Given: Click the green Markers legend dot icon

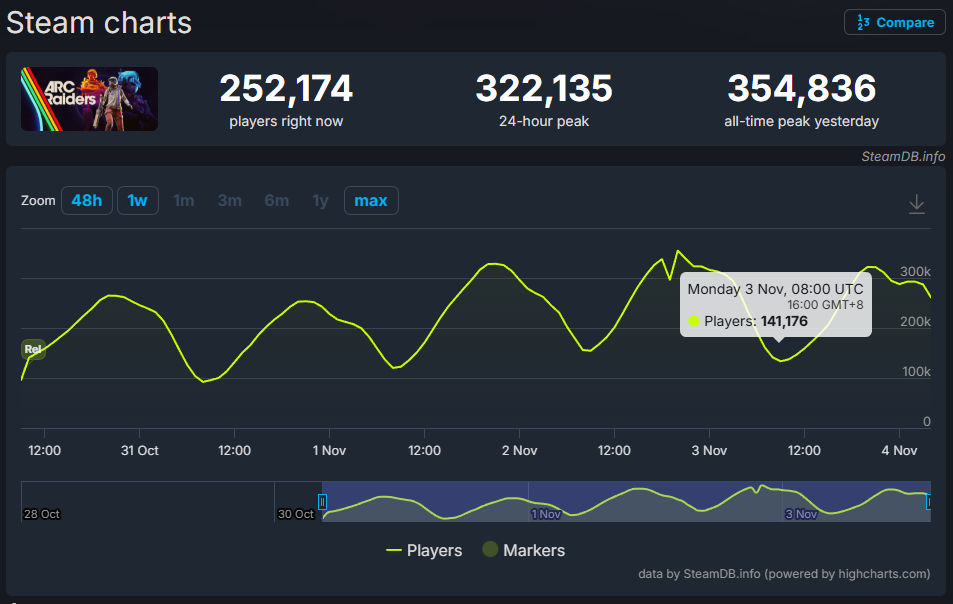Looking at the screenshot, I should pyautogui.click(x=490, y=550).
